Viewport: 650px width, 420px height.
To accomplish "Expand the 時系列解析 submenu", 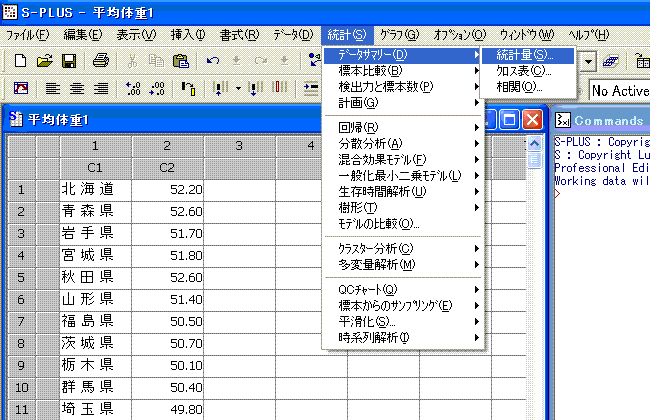I will pos(403,337).
